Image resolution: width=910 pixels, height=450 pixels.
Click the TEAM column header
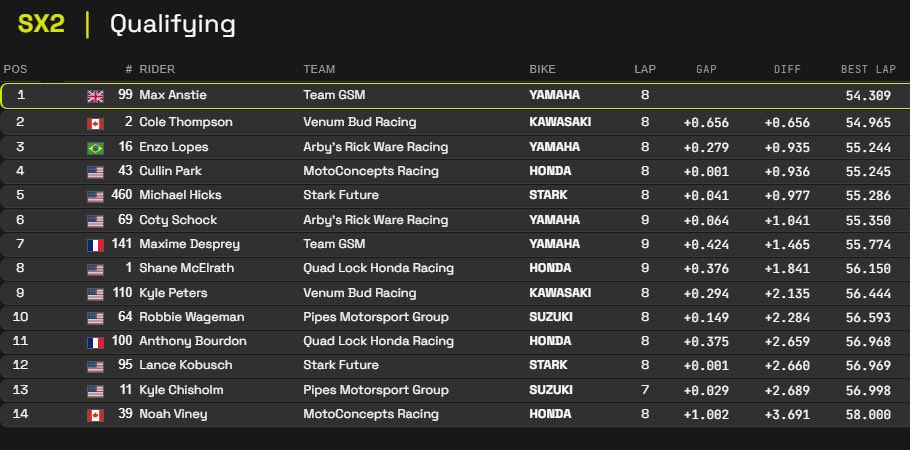[319, 69]
